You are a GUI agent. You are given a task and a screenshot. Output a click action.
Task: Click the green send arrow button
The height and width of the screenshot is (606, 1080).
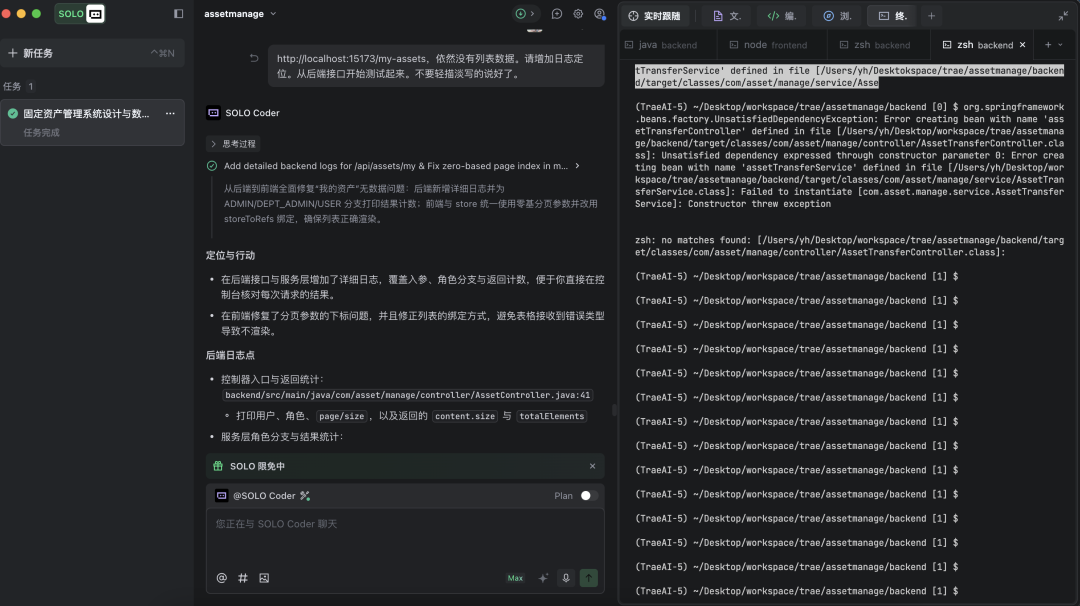(x=588, y=578)
